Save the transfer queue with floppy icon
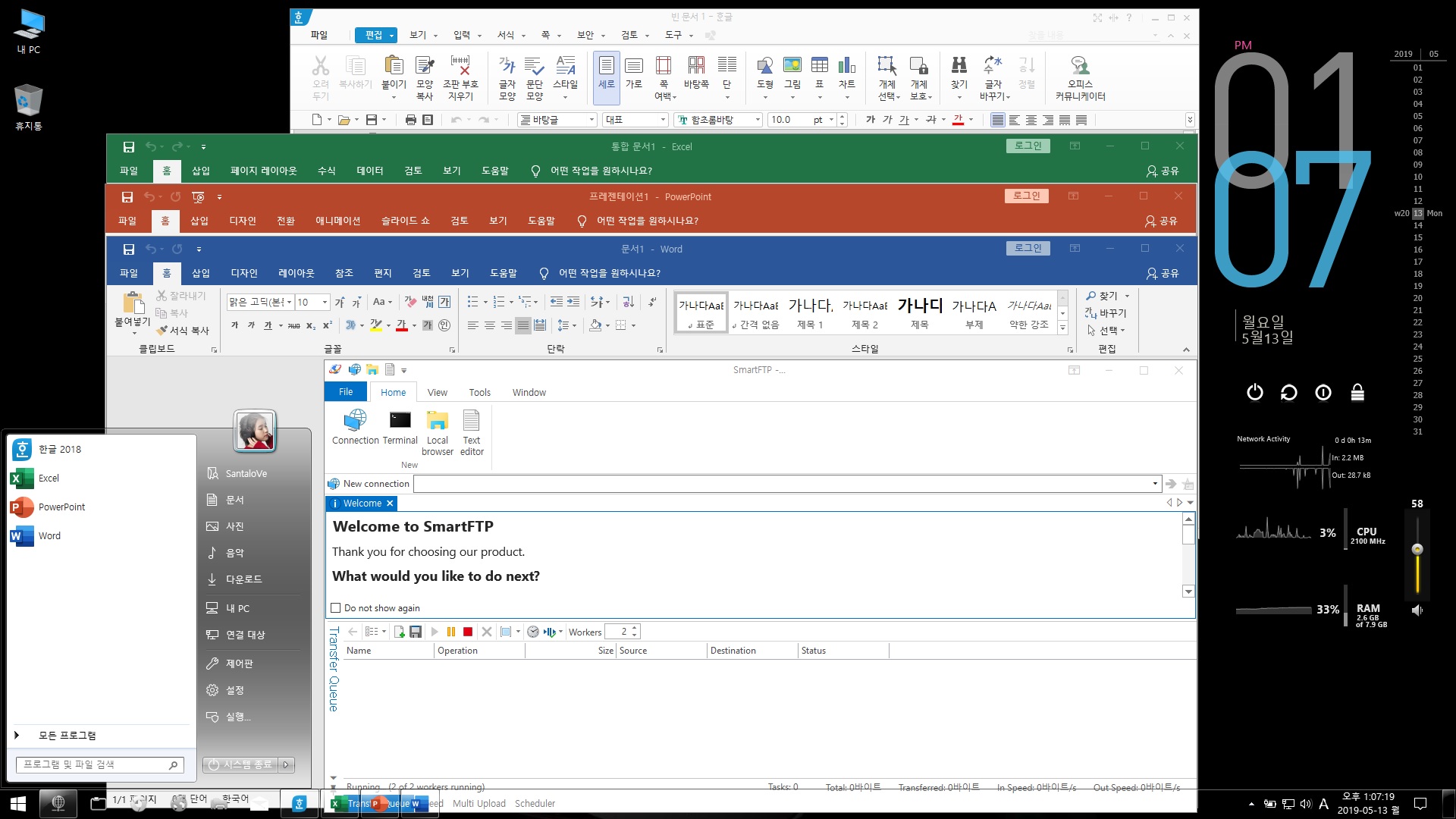This screenshot has height=819, width=1456. click(x=415, y=632)
